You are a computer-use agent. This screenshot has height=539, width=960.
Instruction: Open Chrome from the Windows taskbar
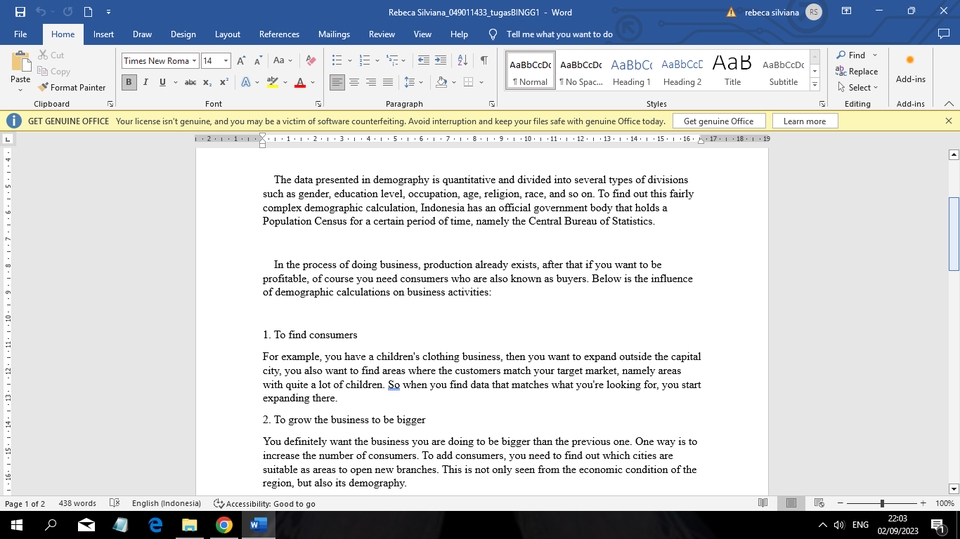[x=224, y=525]
